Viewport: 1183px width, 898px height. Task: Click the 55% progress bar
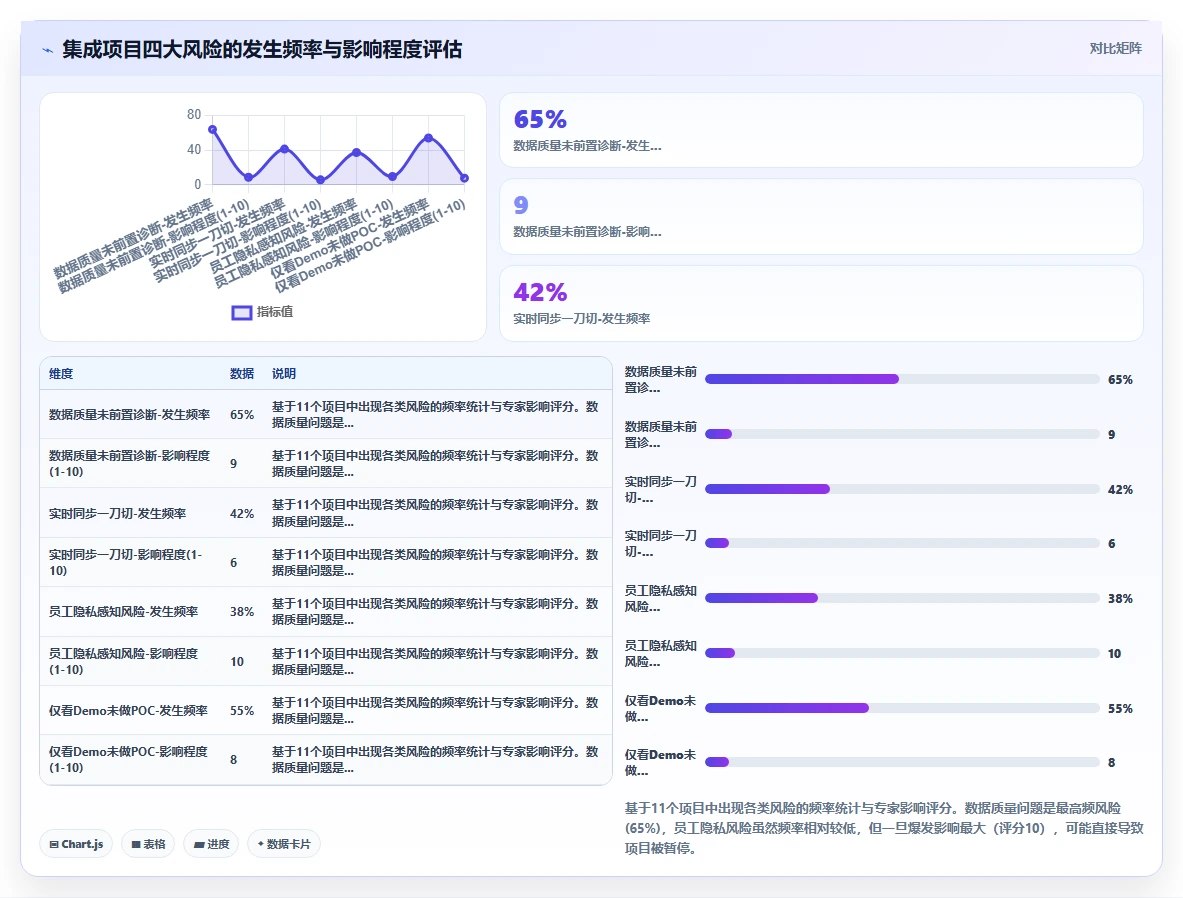coord(902,708)
